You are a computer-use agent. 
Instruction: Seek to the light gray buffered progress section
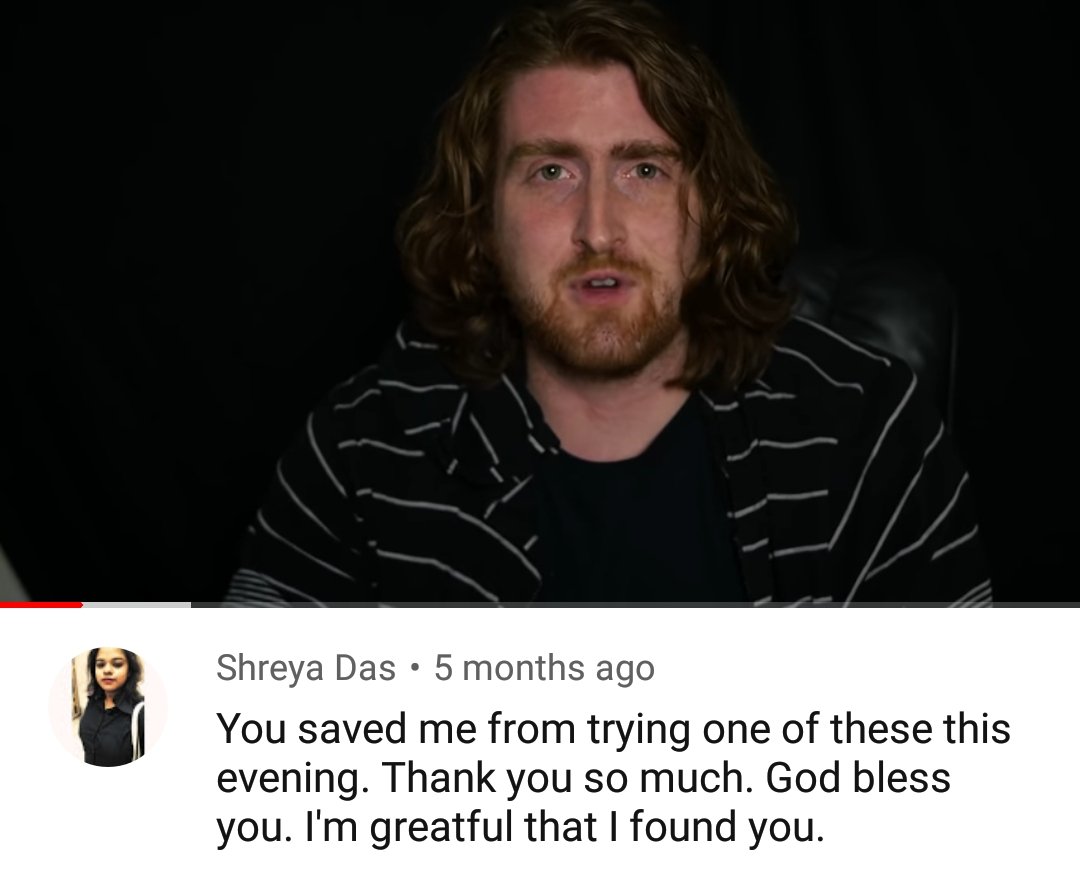tap(136, 605)
